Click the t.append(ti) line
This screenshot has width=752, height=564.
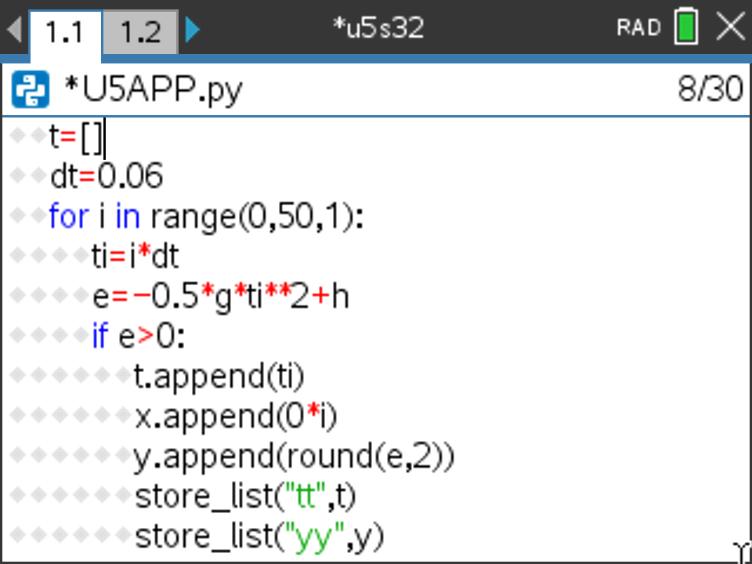[x=218, y=377]
